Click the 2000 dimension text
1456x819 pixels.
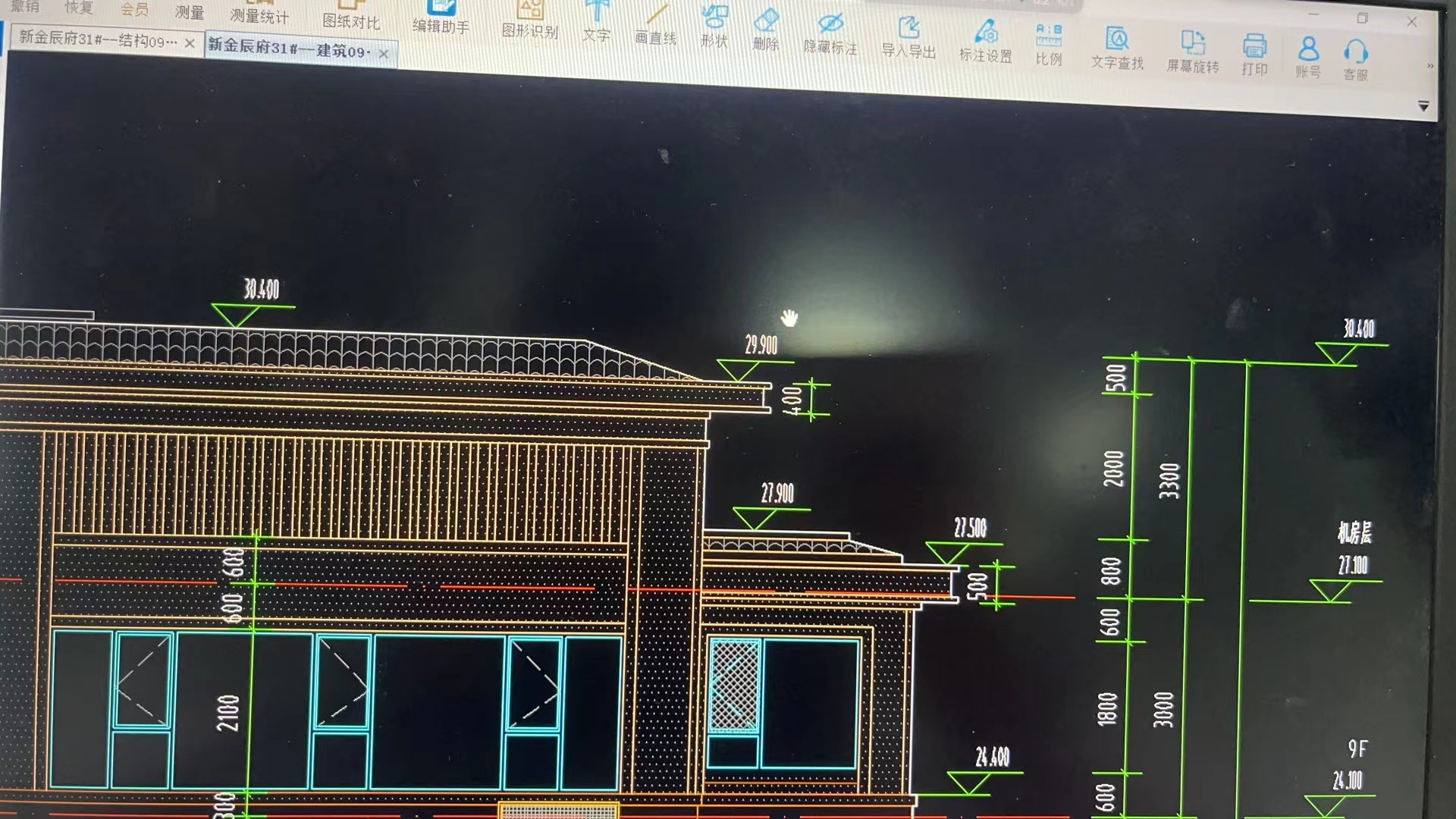[x=1113, y=469]
